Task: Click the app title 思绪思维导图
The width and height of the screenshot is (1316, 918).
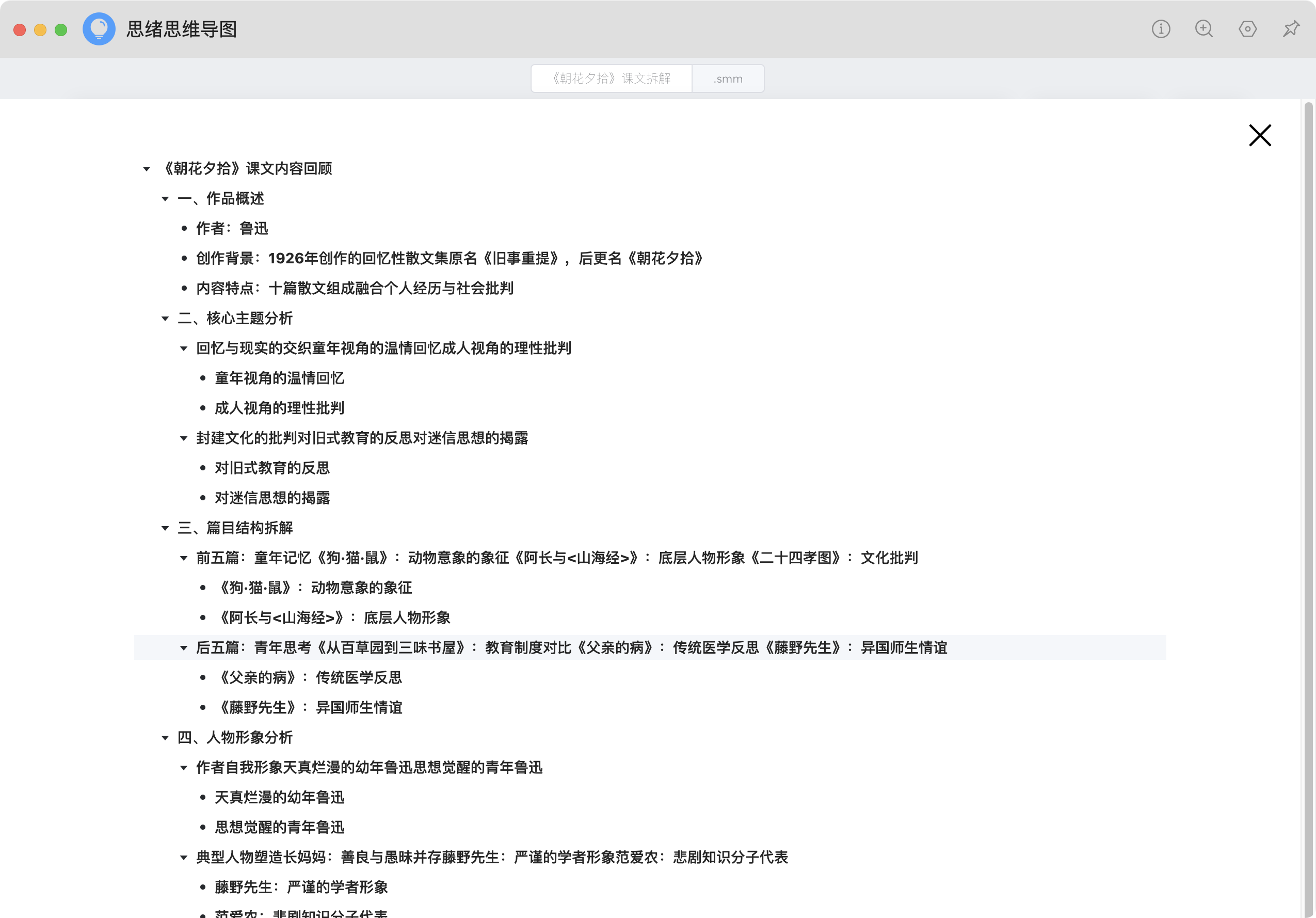Action: tap(182, 29)
